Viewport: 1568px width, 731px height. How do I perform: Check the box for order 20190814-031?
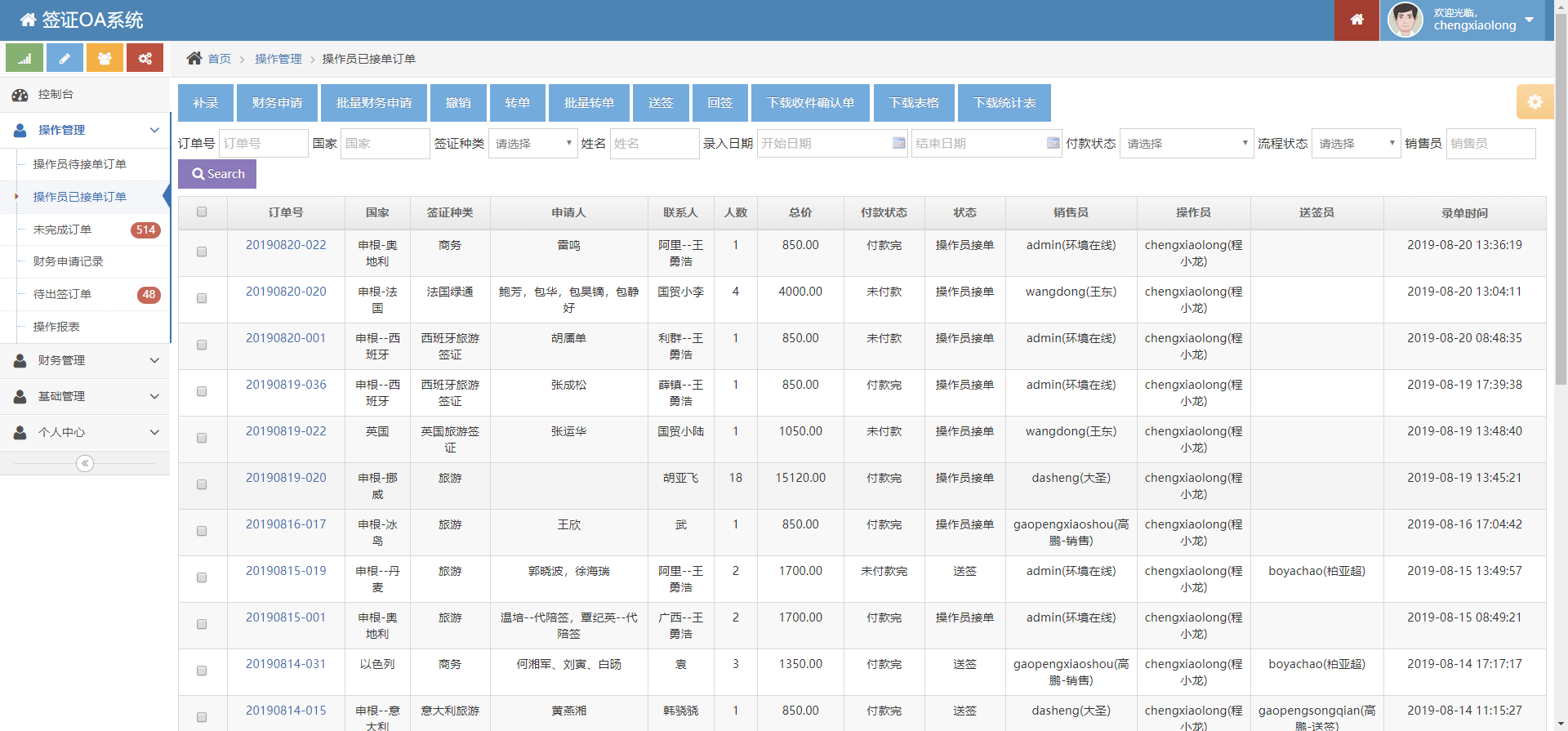pyautogui.click(x=202, y=671)
